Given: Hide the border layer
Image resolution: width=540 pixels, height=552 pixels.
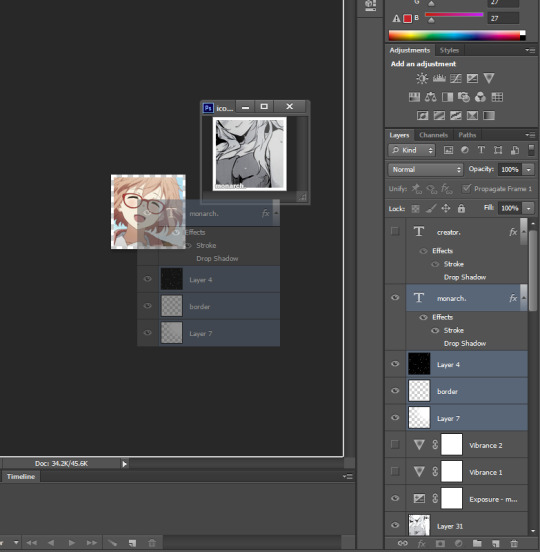Looking at the screenshot, I should tap(395, 391).
